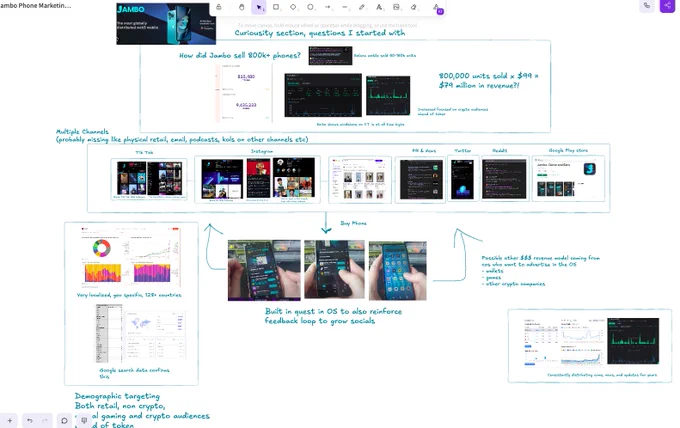Click 'Curiousity section, questions I started with' heading
The height and width of the screenshot is (428, 680).
(x=320, y=33)
